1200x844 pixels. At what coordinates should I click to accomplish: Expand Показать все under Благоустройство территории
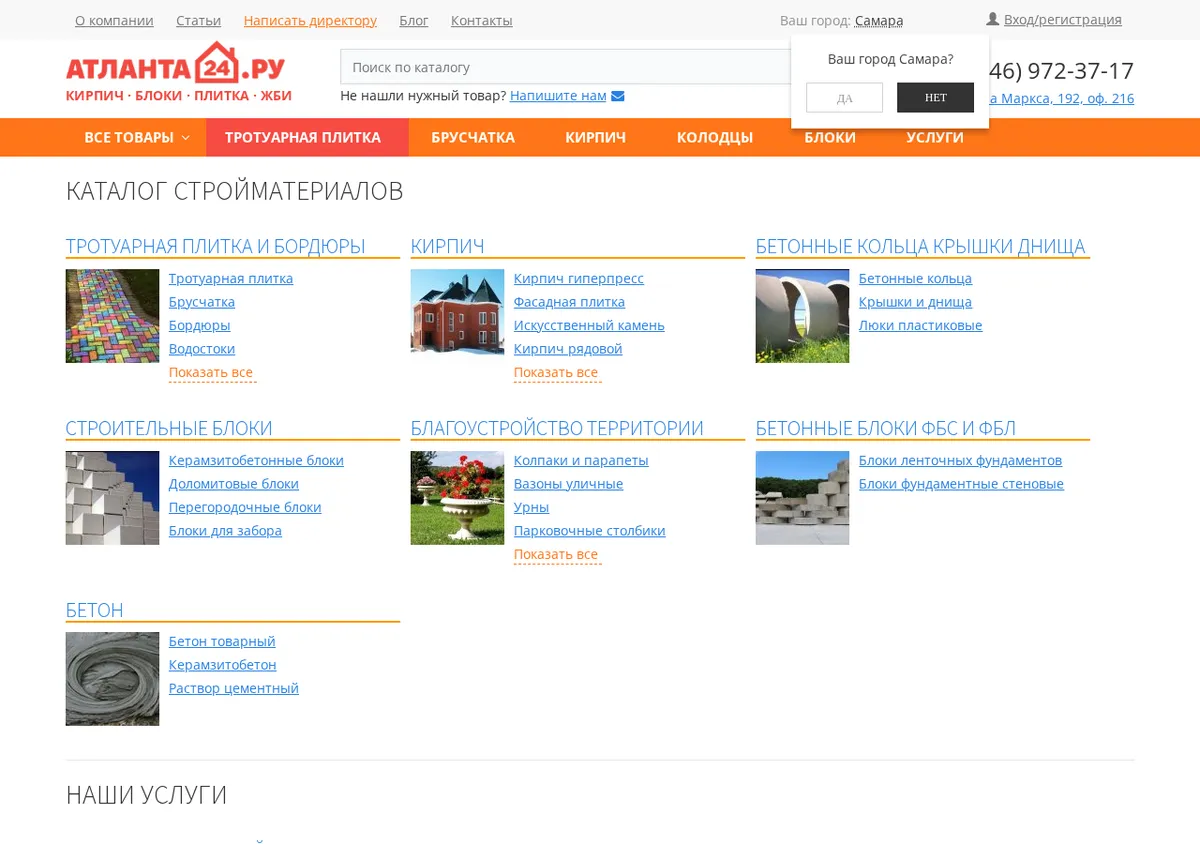coord(556,555)
